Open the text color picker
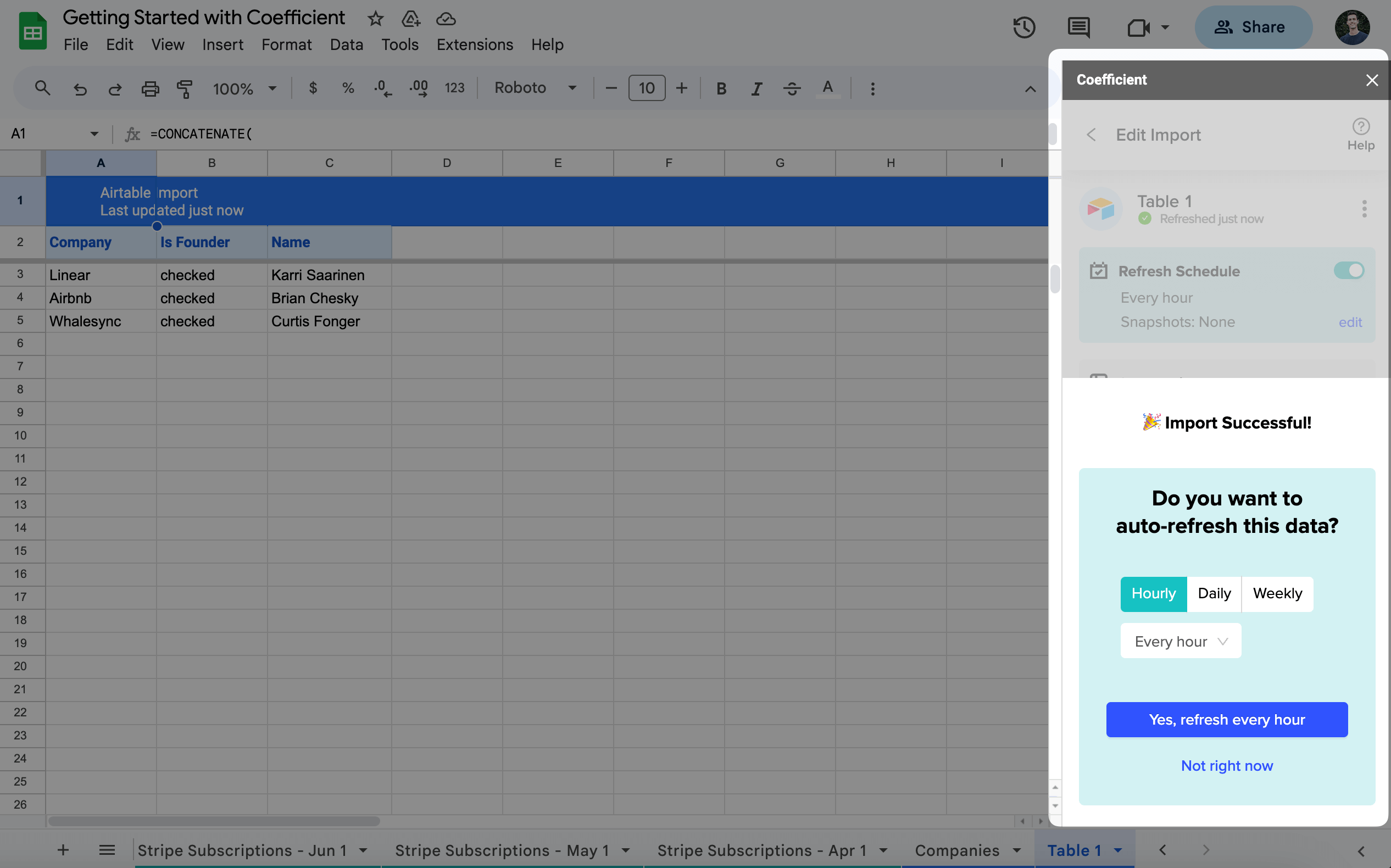The height and width of the screenshot is (868, 1391). (x=828, y=88)
